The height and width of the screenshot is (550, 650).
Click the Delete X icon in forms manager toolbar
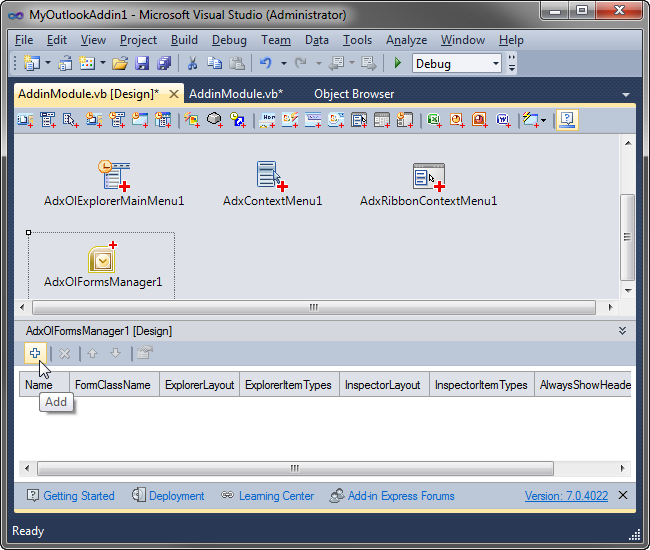coord(64,354)
